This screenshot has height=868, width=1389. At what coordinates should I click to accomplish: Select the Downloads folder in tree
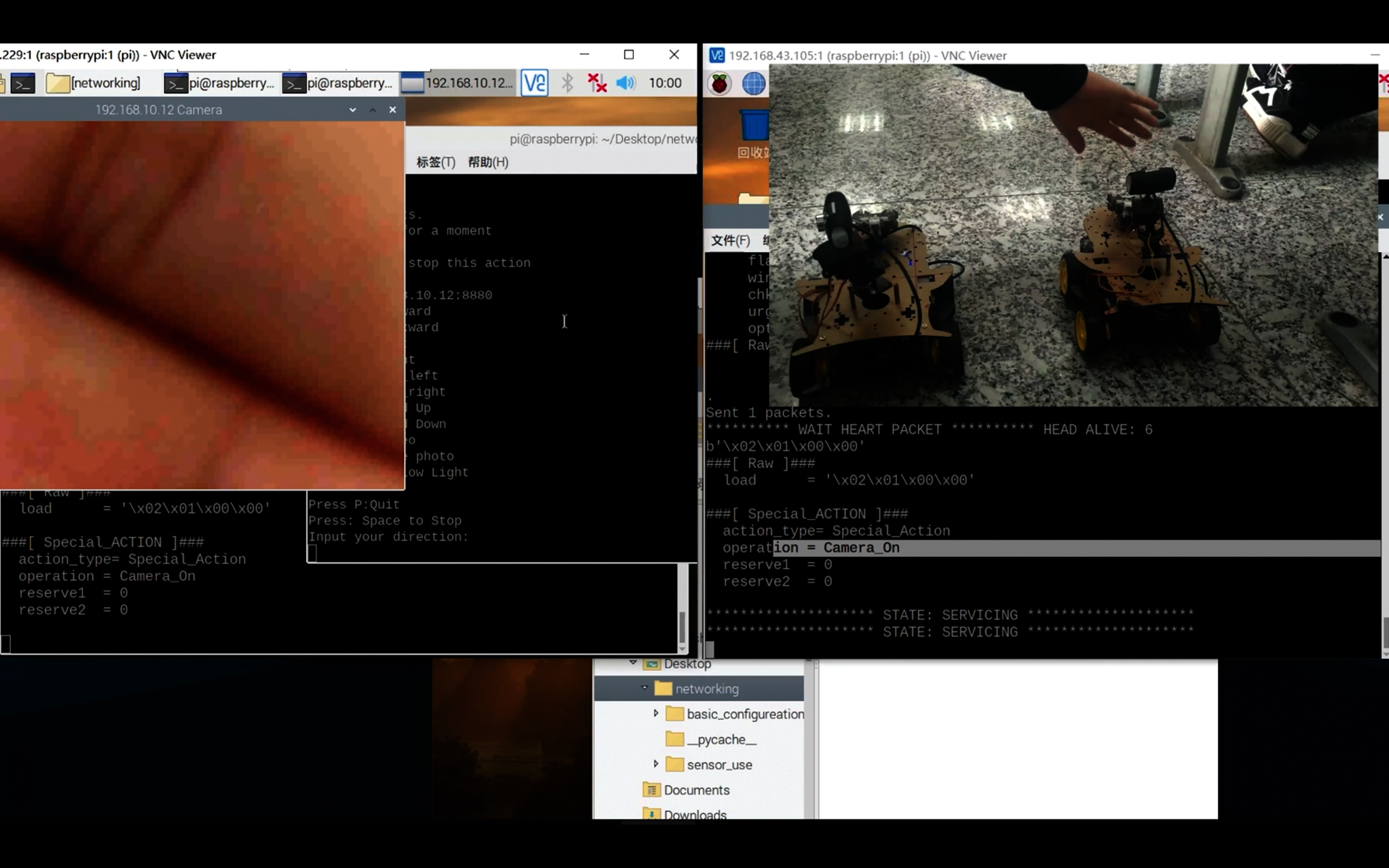click(x=685, y=814)
